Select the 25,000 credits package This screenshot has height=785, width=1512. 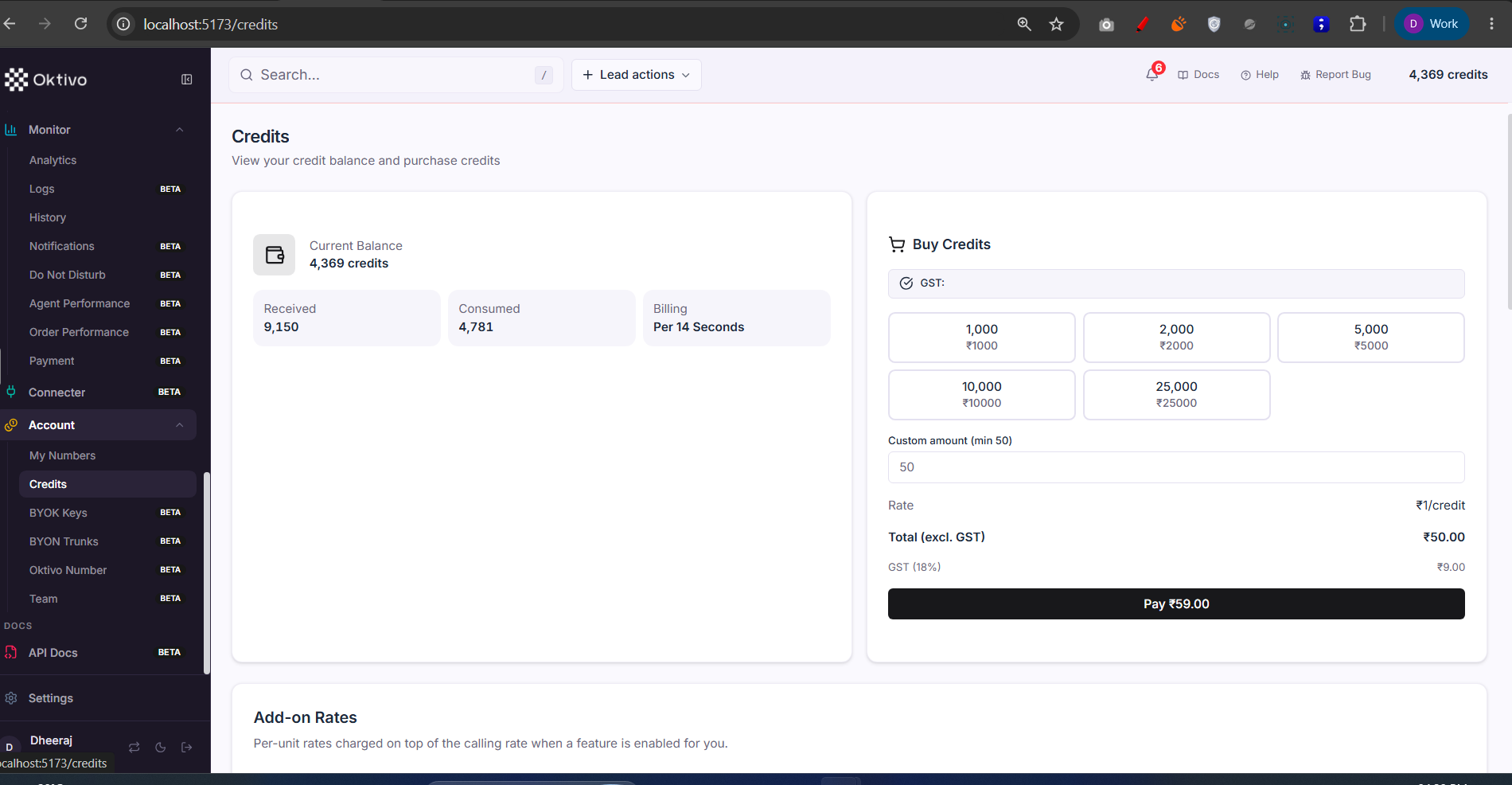click(1176, 395)
